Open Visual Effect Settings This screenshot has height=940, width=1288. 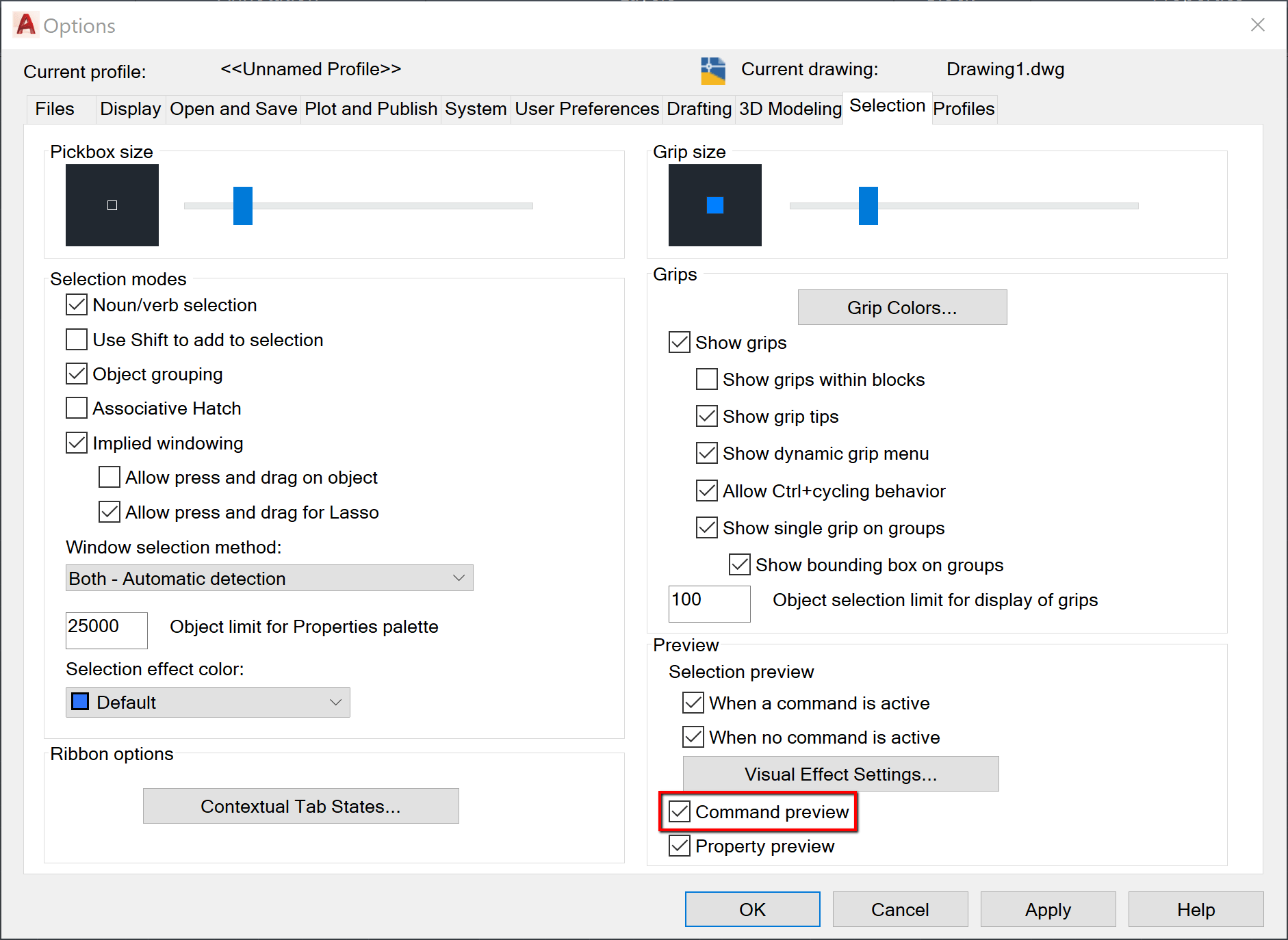pyautogui.click(x=840, y=774)
